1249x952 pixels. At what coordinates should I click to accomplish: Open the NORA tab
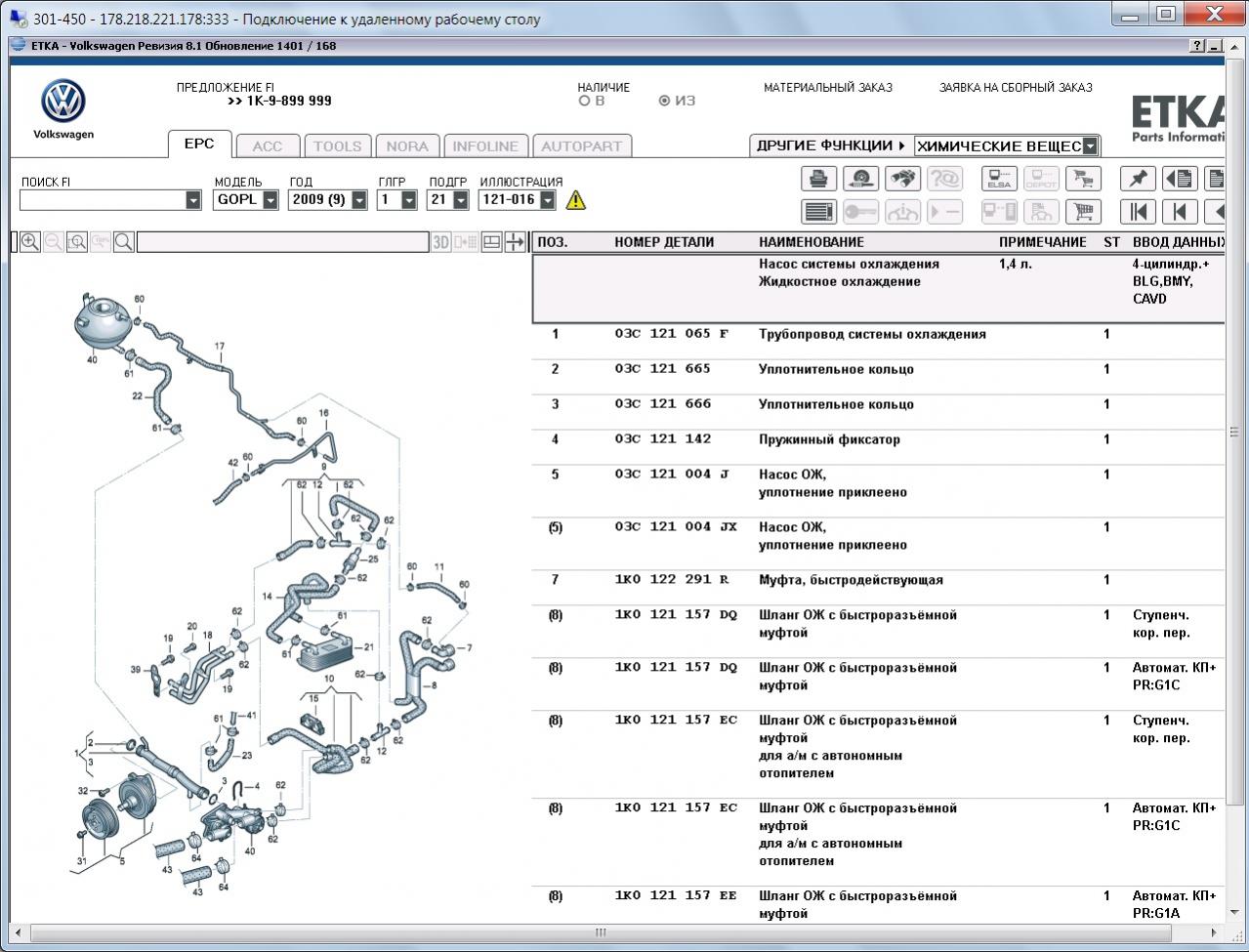pos(407,146)
